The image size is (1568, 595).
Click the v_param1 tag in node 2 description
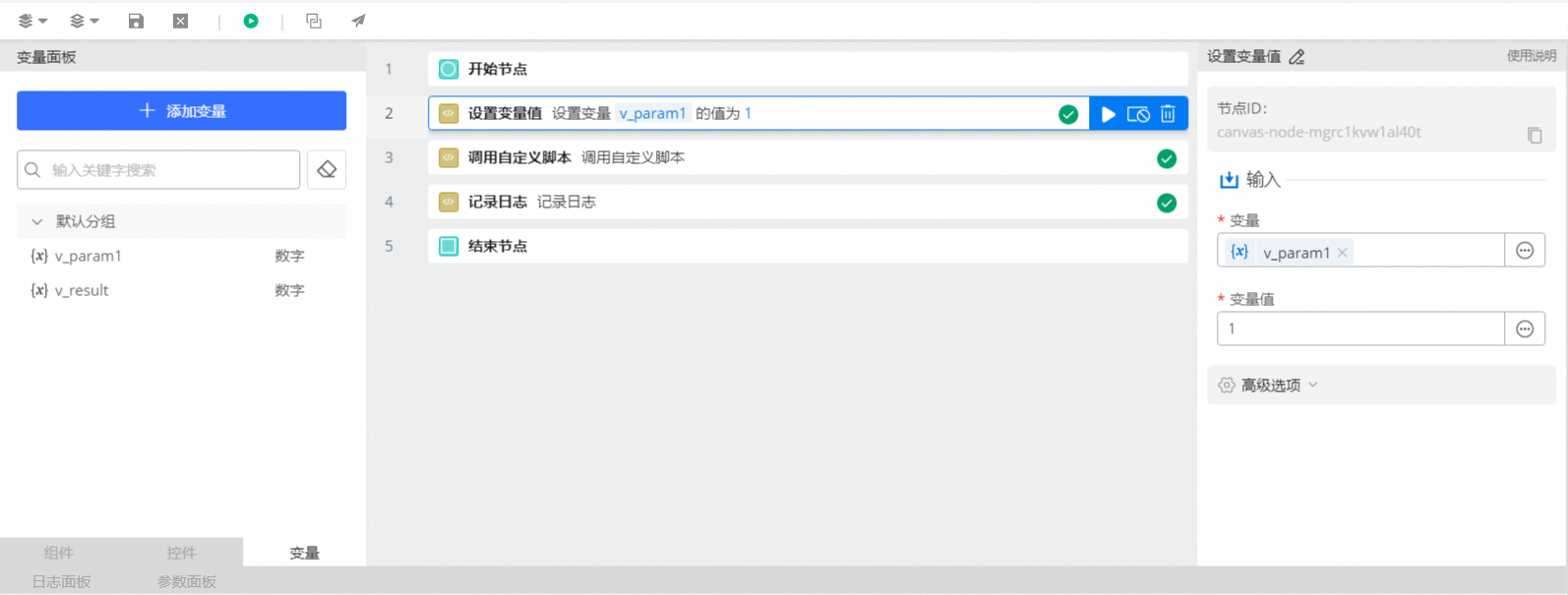pos(653,113)
